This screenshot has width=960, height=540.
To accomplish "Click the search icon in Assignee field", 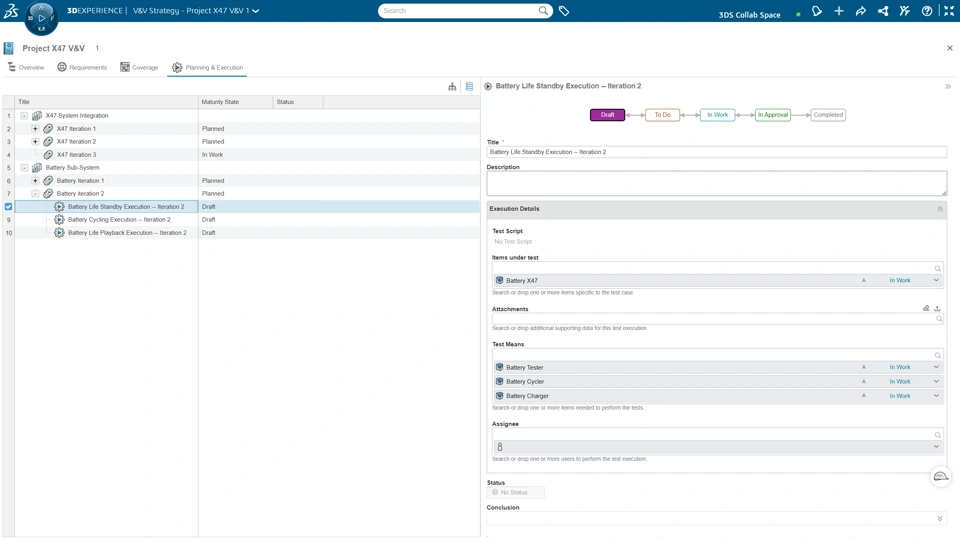I will [937, 435].
